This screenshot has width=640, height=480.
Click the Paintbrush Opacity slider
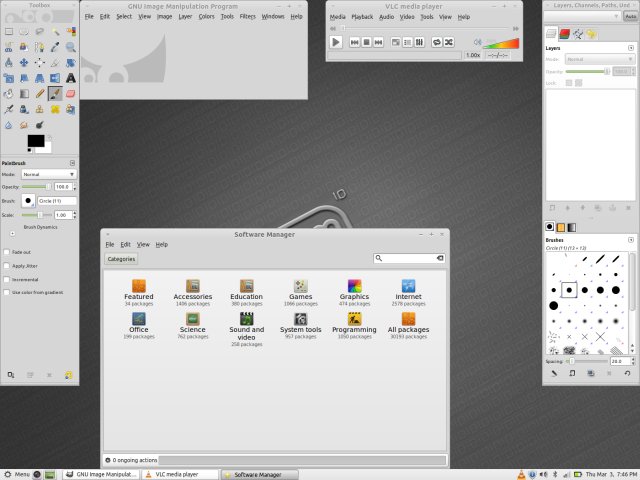point(37,187)
